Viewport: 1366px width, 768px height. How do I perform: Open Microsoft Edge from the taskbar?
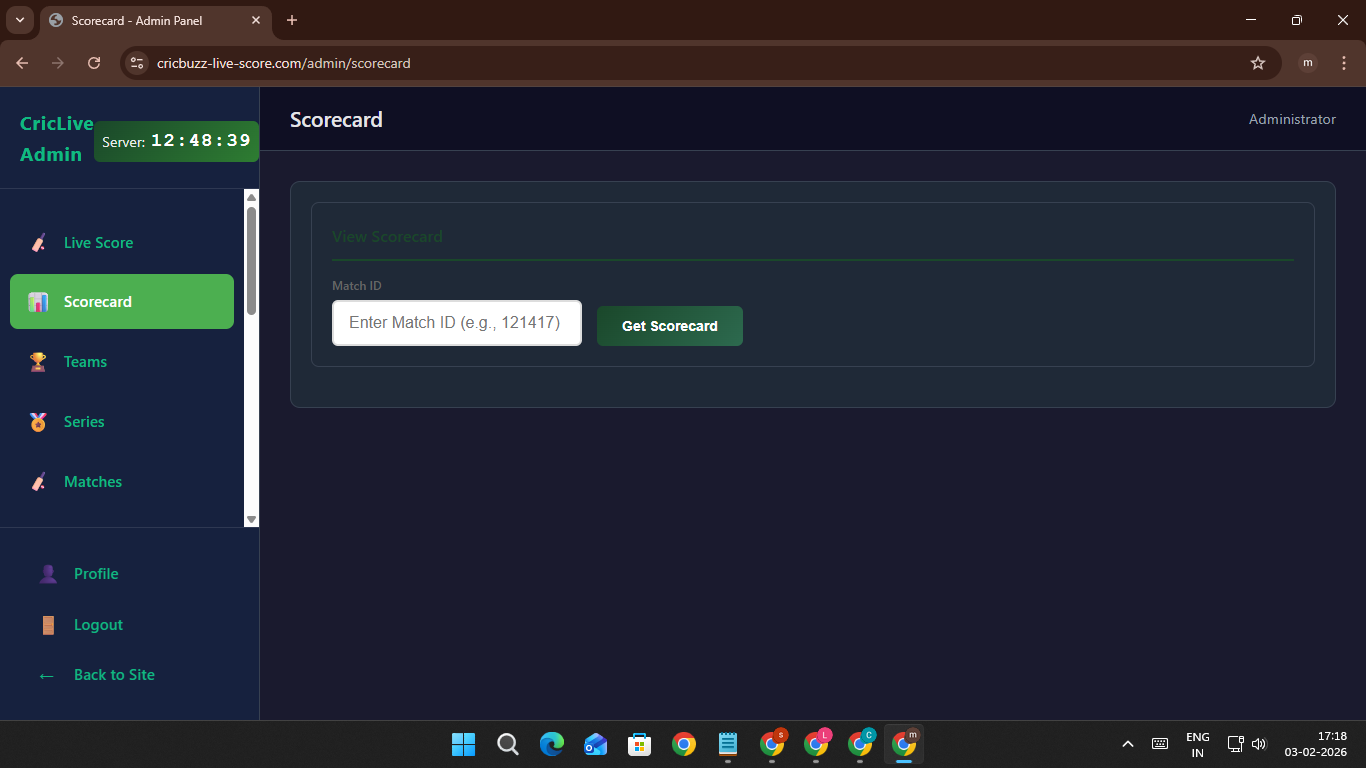click(x=552, y=744)
